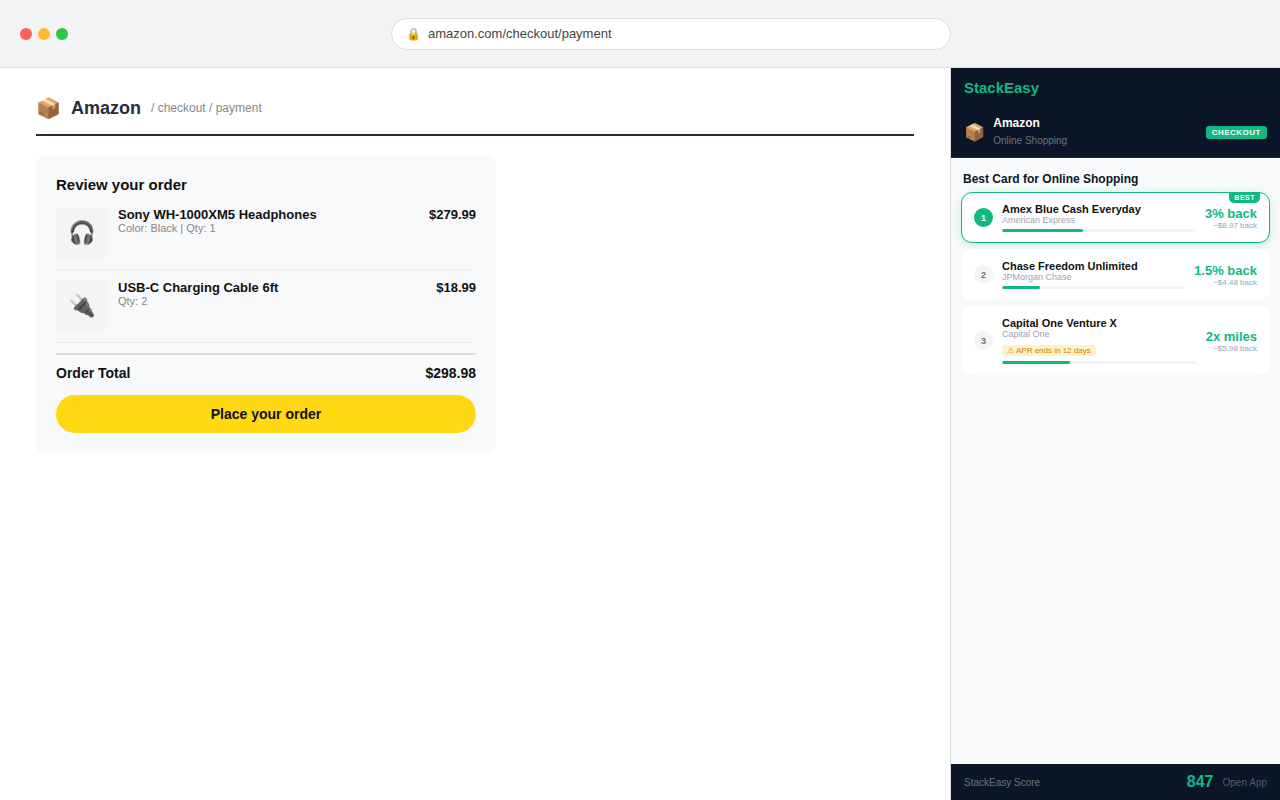This screenshot has height=800, width=1280.
Task: Click the Online Shopping category label
Action: (1030, 141)
